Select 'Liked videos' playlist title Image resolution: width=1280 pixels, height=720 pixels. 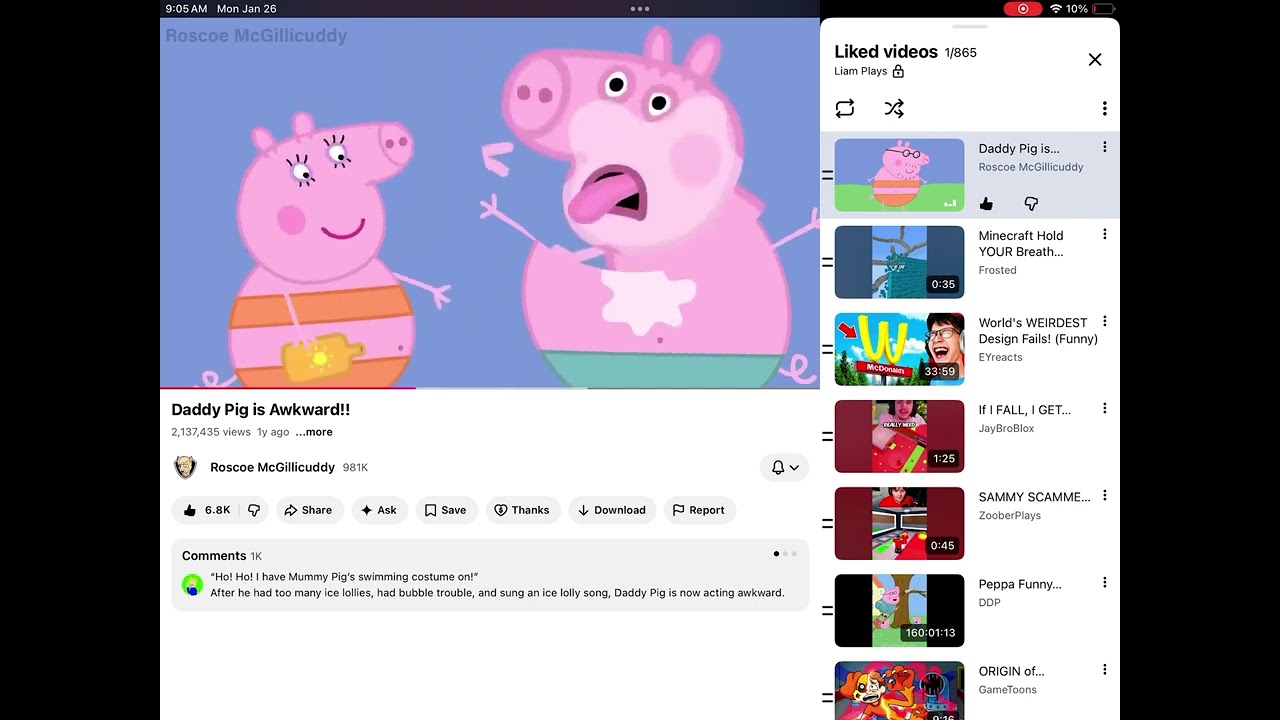[886, 52]
